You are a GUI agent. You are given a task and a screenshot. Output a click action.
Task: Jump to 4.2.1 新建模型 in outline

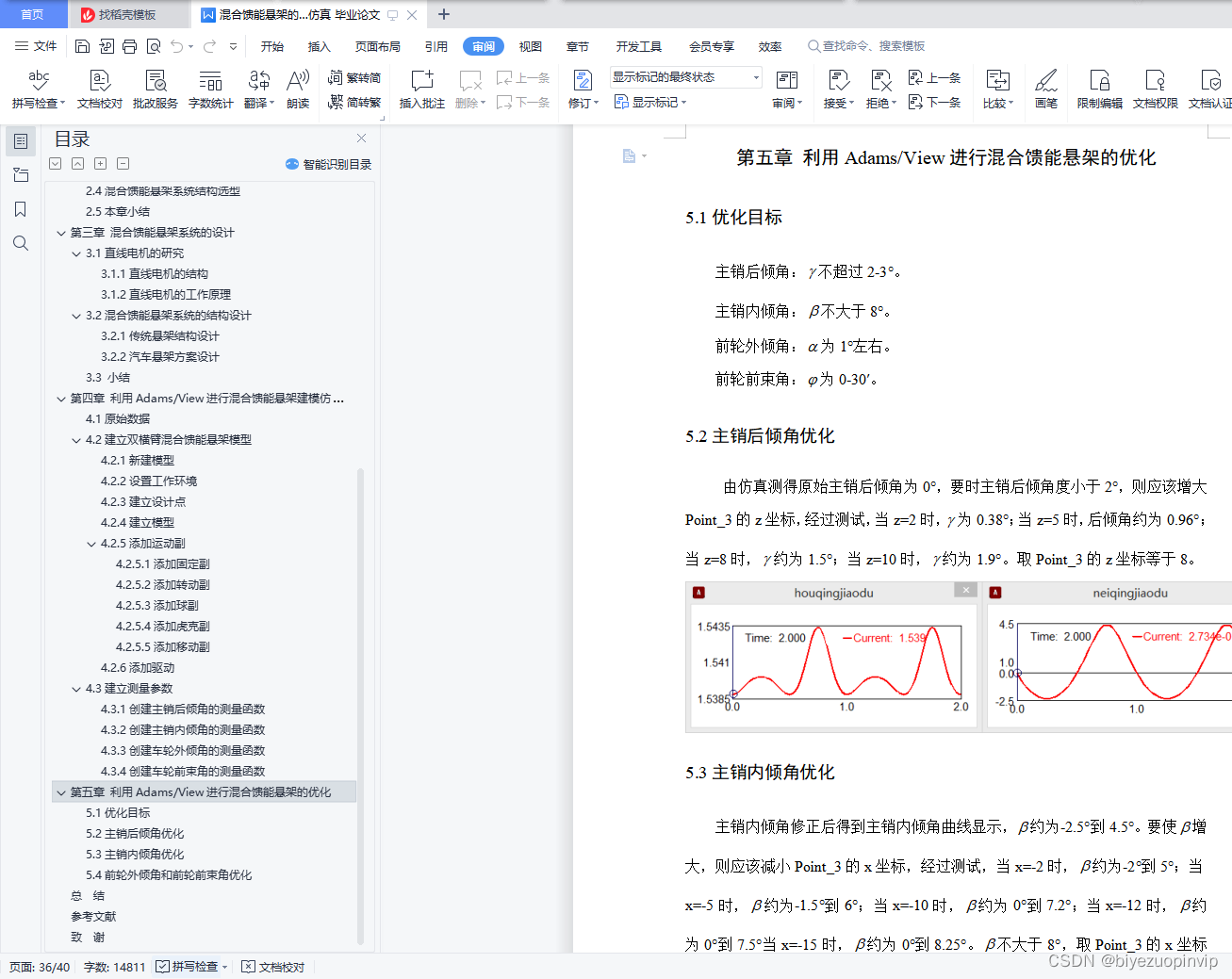coord(138,461)
